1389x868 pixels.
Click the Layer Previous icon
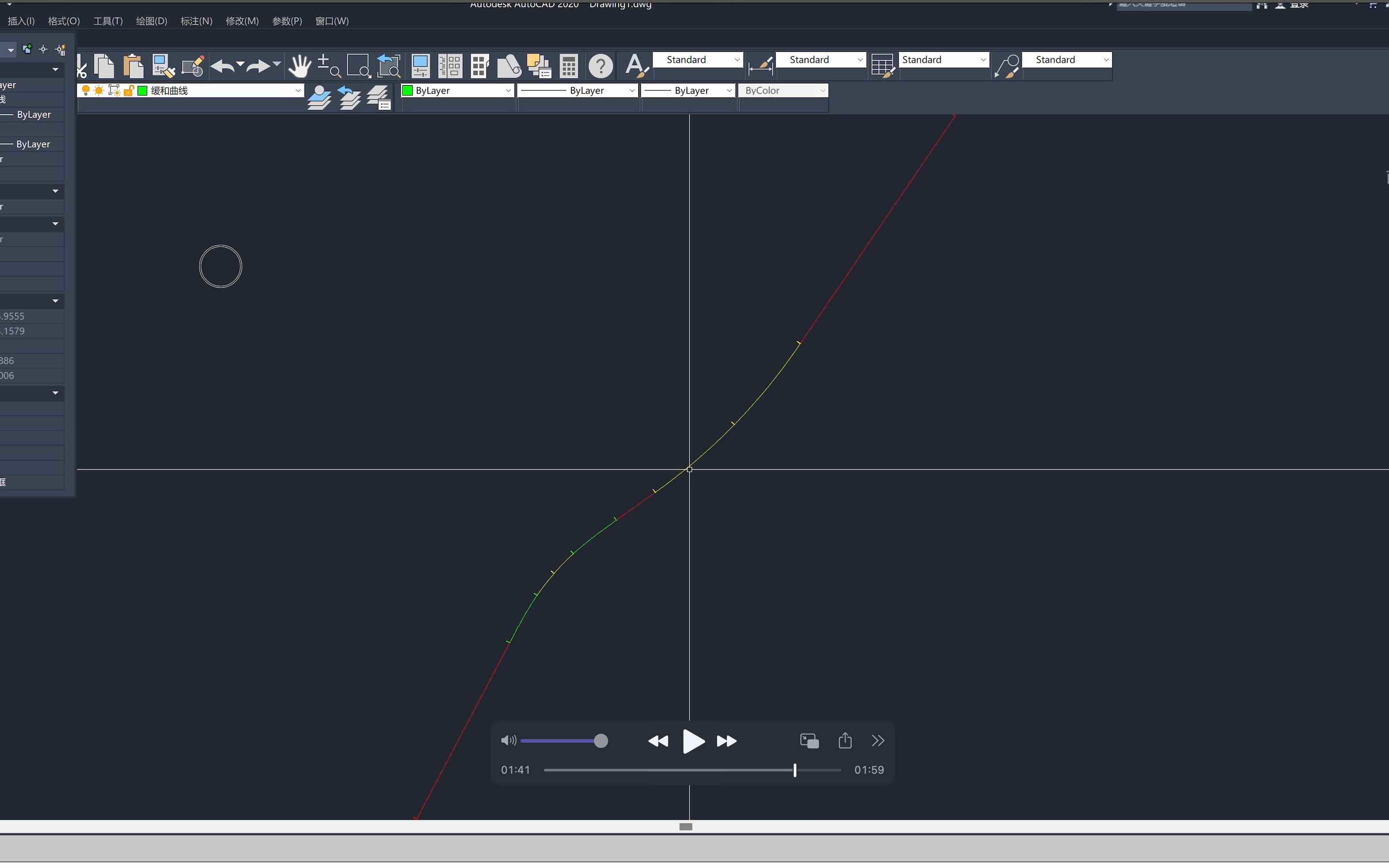(x=349, y=97)
